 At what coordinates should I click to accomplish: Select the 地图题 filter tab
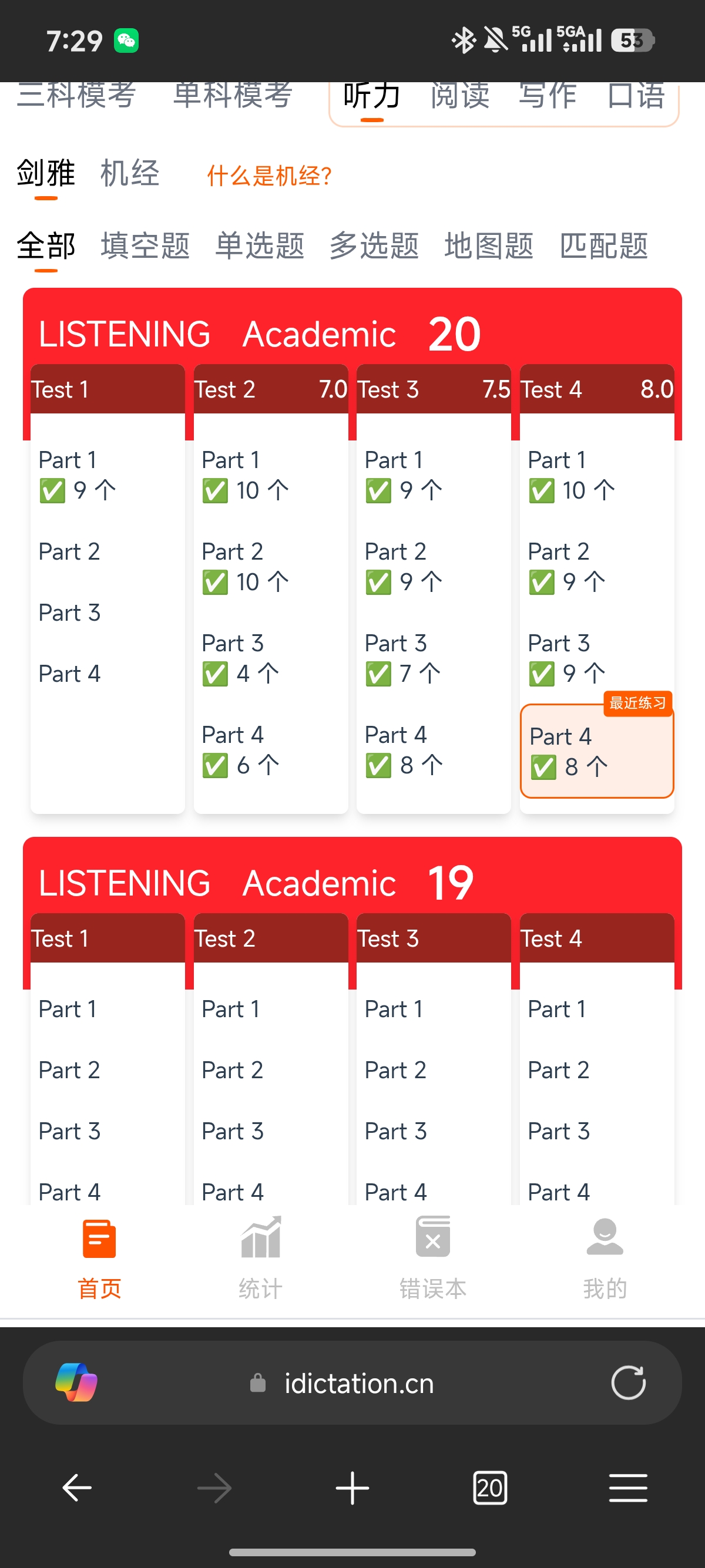click(489, 246)
